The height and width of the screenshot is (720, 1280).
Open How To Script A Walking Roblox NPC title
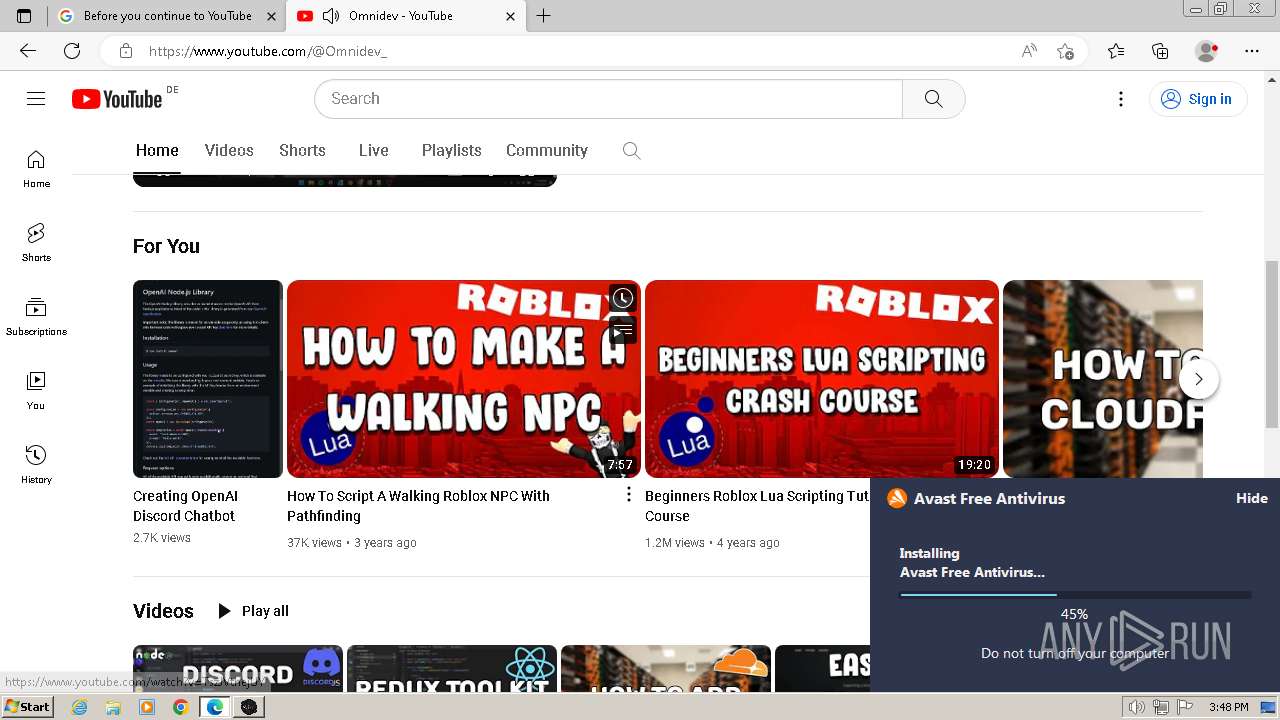click(x=418, y=506)
